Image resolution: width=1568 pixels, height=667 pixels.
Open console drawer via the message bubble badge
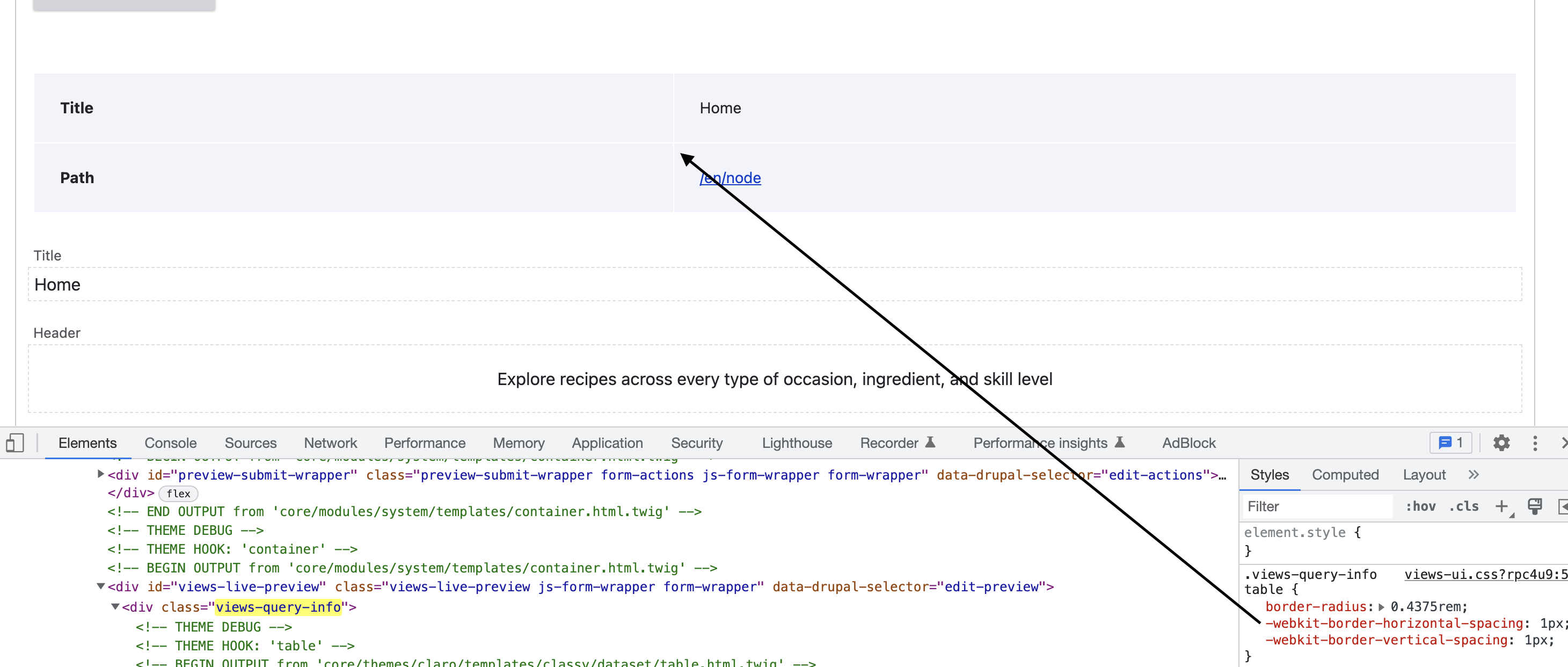(1450, 444)
